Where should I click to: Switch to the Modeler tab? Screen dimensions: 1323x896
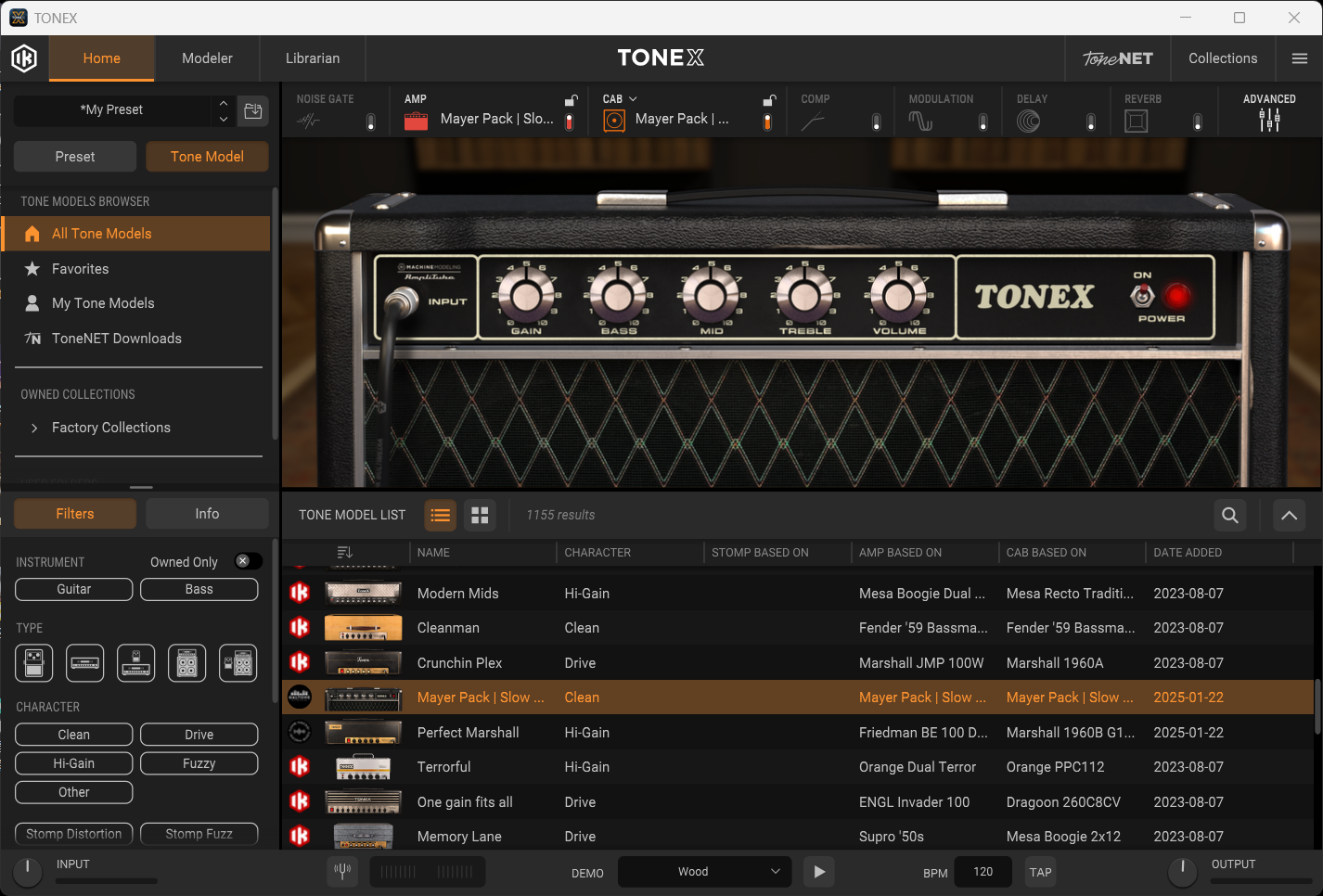(x=207, y=58)
